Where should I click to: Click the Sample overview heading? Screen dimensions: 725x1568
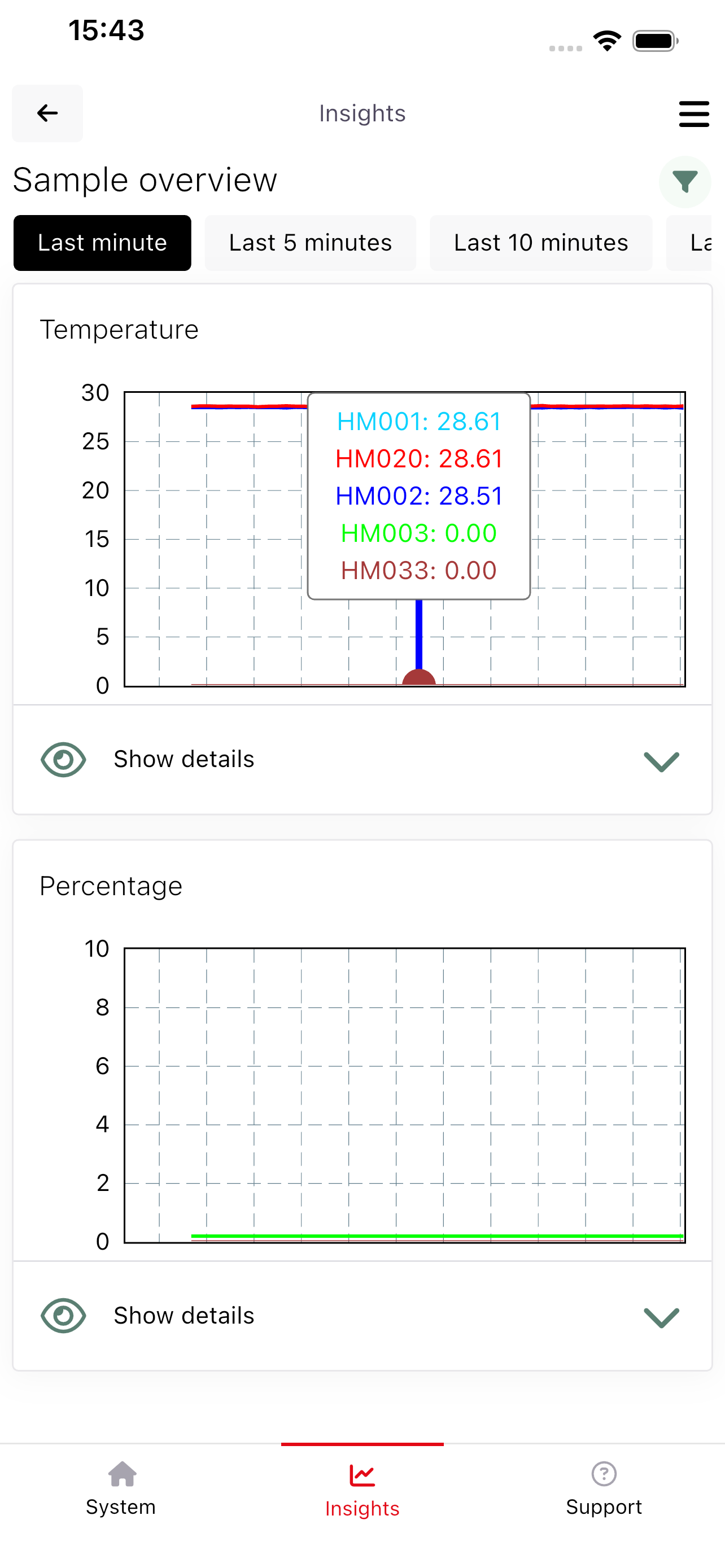(x=145, y=180)
